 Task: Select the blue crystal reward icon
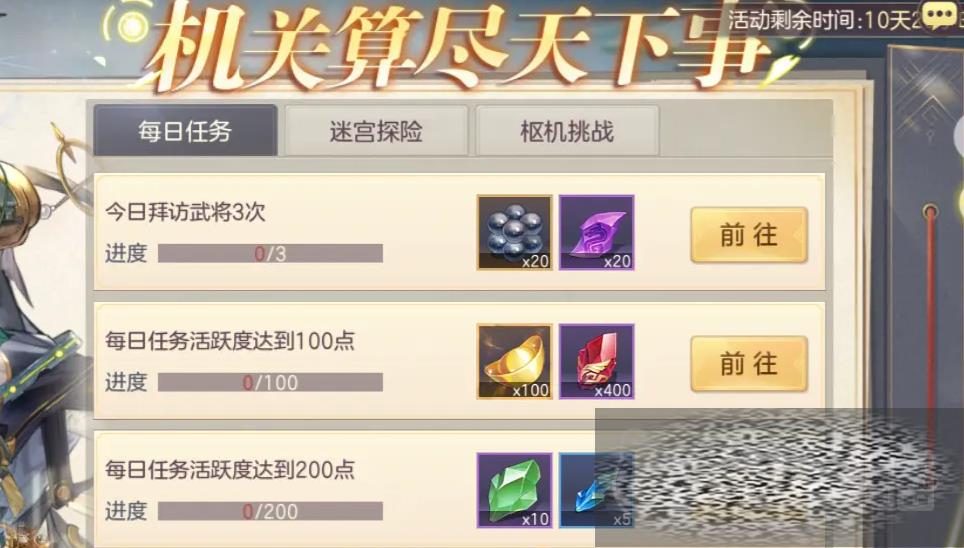(595, 491)
